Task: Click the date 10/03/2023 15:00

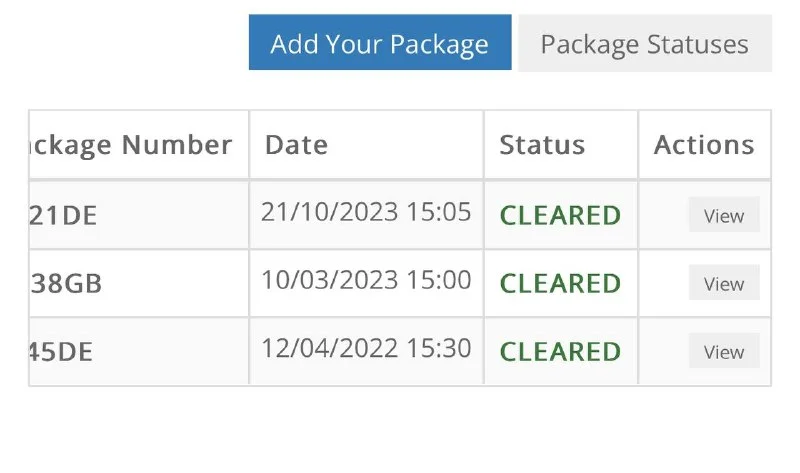Action: (x=365, y=280)
